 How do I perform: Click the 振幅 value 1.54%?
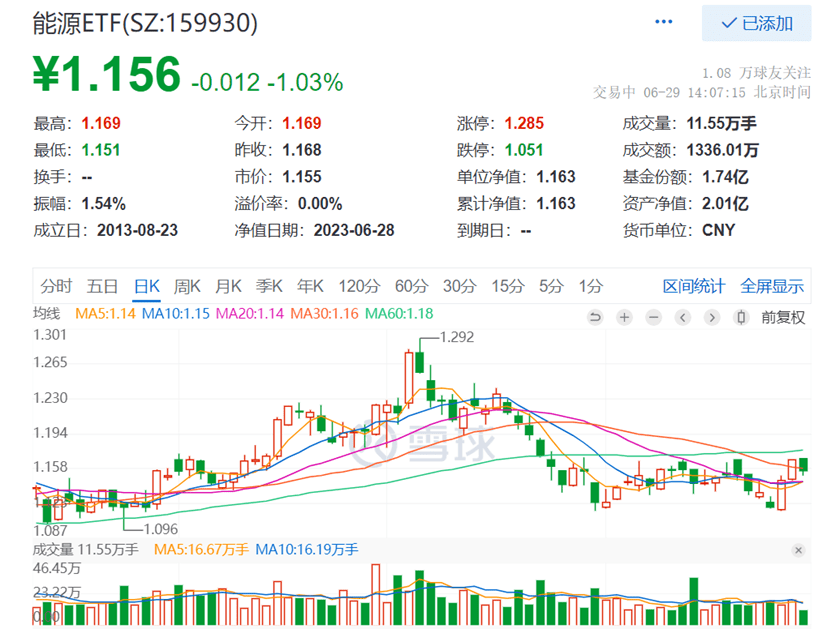(103, 203)
